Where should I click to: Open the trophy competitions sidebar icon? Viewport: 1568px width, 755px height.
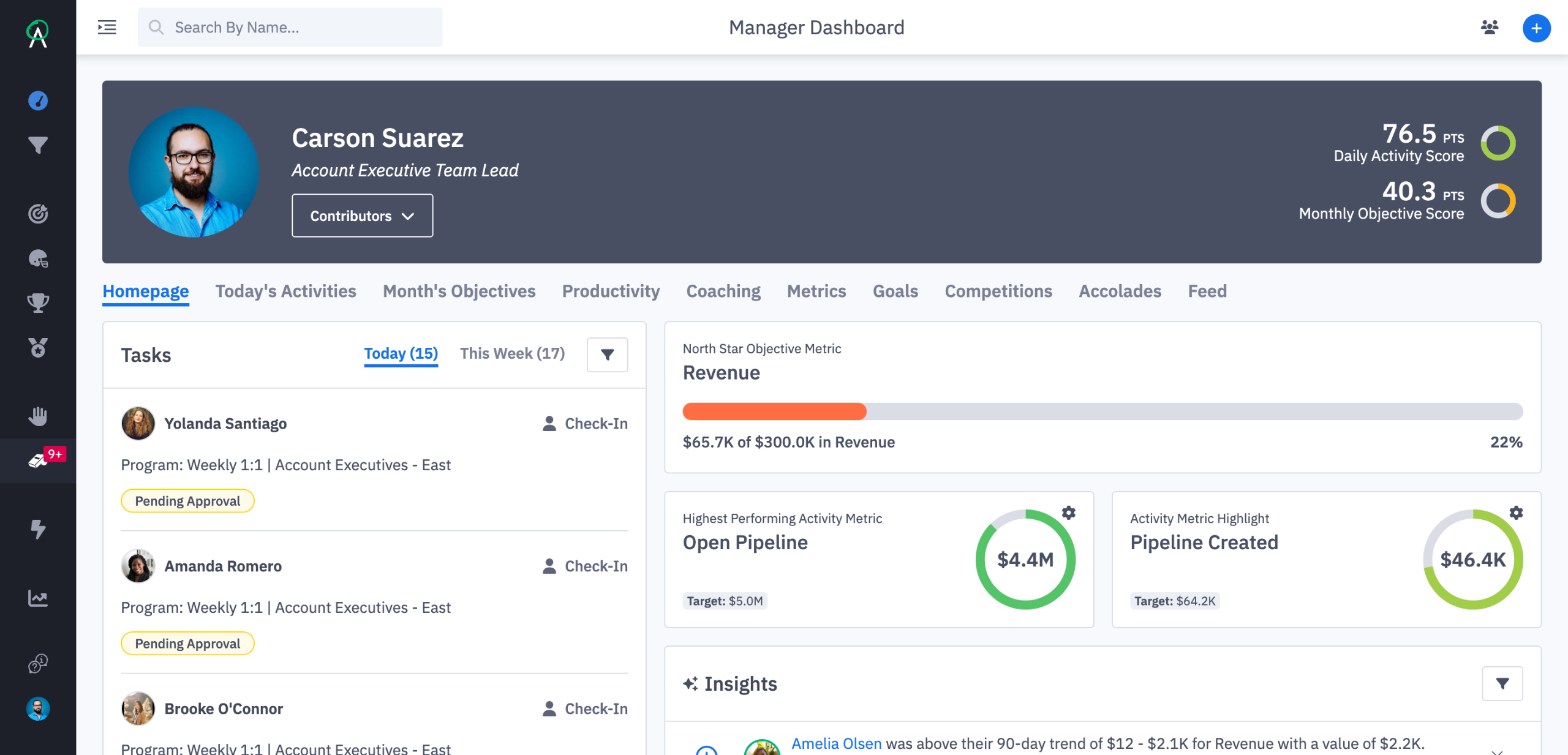[x=38, y=303]
